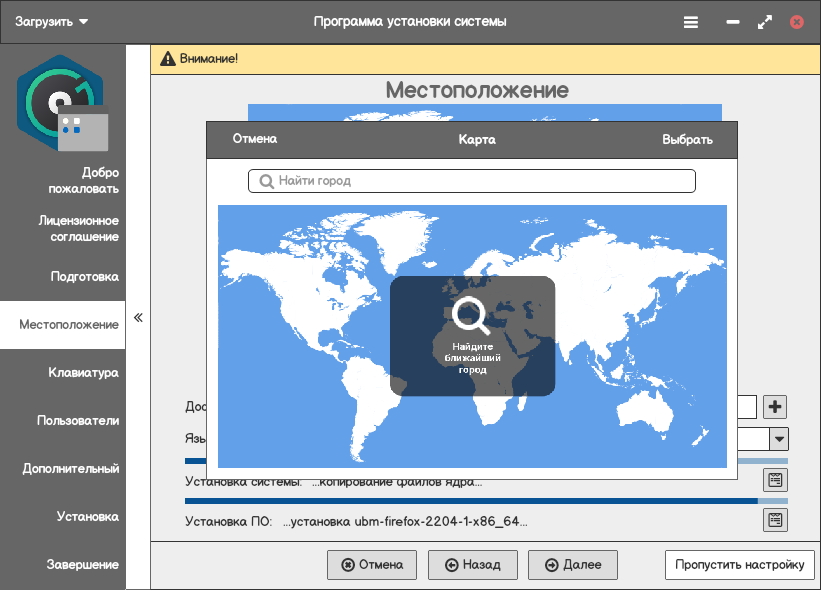
Task: Expand the language combo box arrow
Action: point(778,439)
